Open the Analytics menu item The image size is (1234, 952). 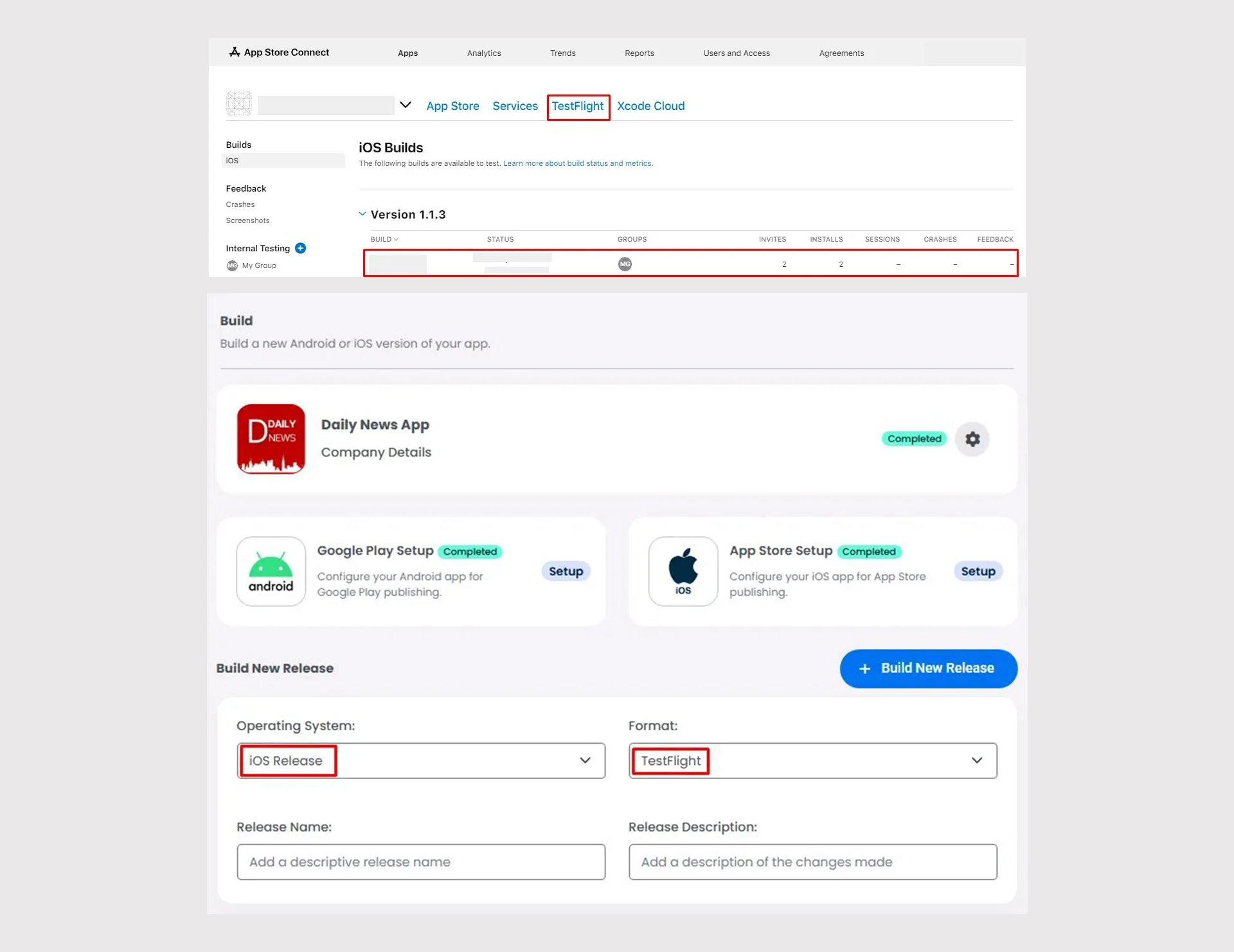[484, 53]
